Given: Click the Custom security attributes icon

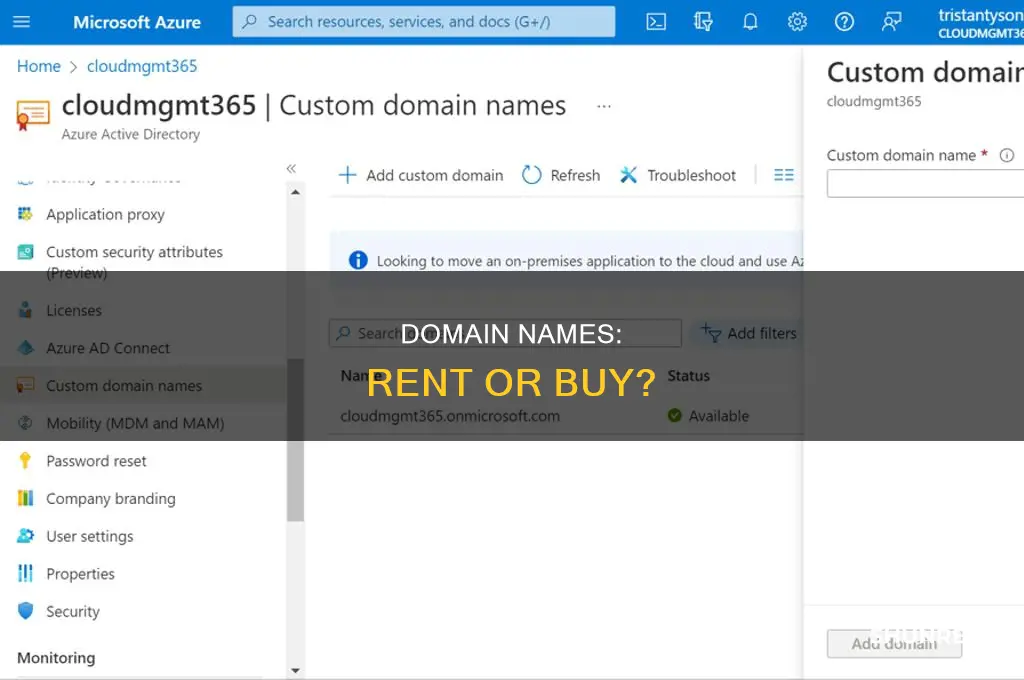Looking at the screenshot, I should point(25,251).
